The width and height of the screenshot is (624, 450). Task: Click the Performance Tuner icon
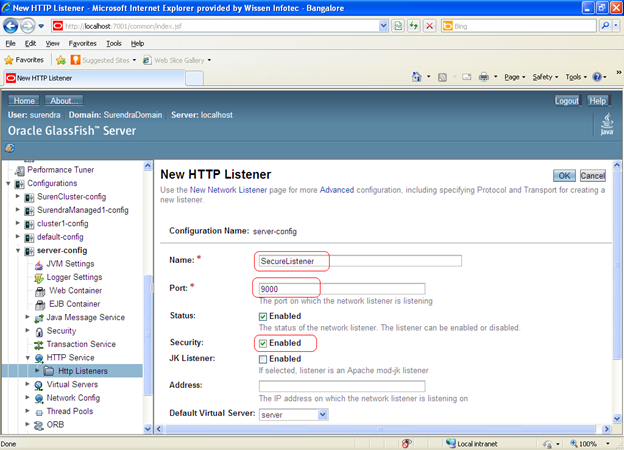point(20,170)
